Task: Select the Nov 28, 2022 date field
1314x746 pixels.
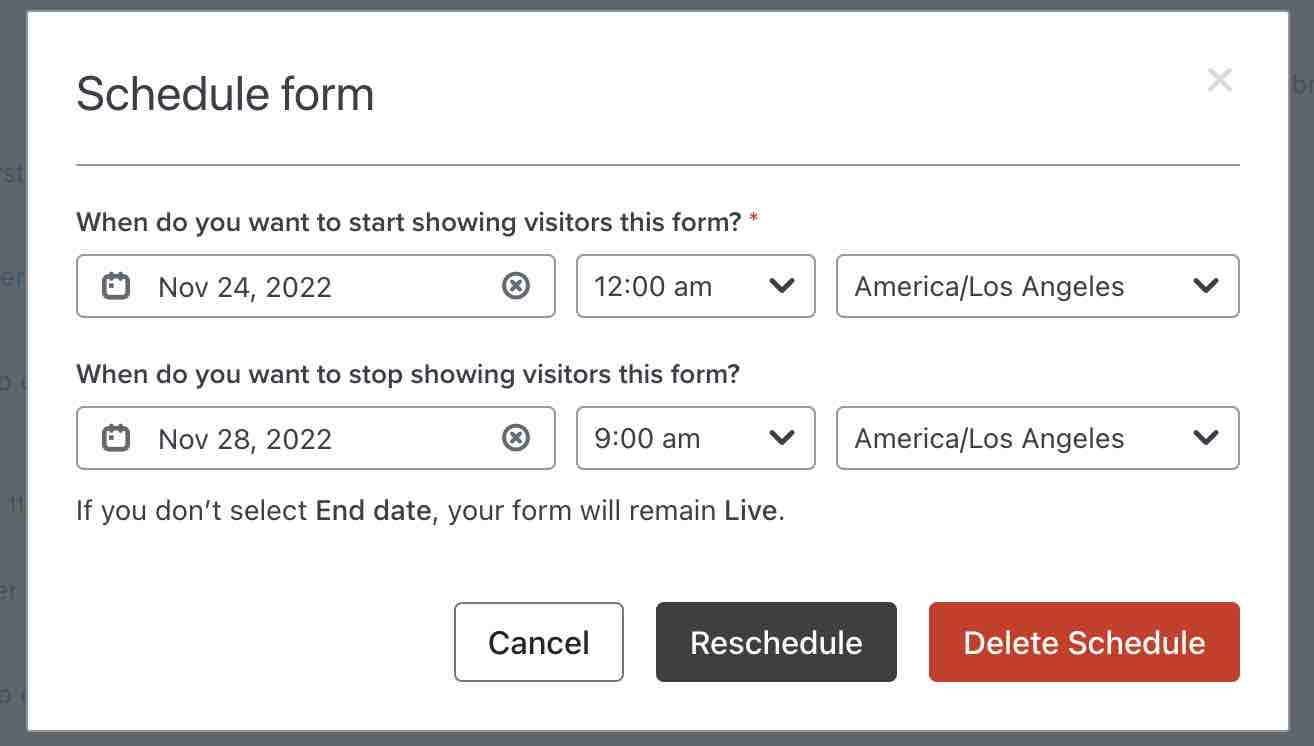Action: tap(245, 438)
